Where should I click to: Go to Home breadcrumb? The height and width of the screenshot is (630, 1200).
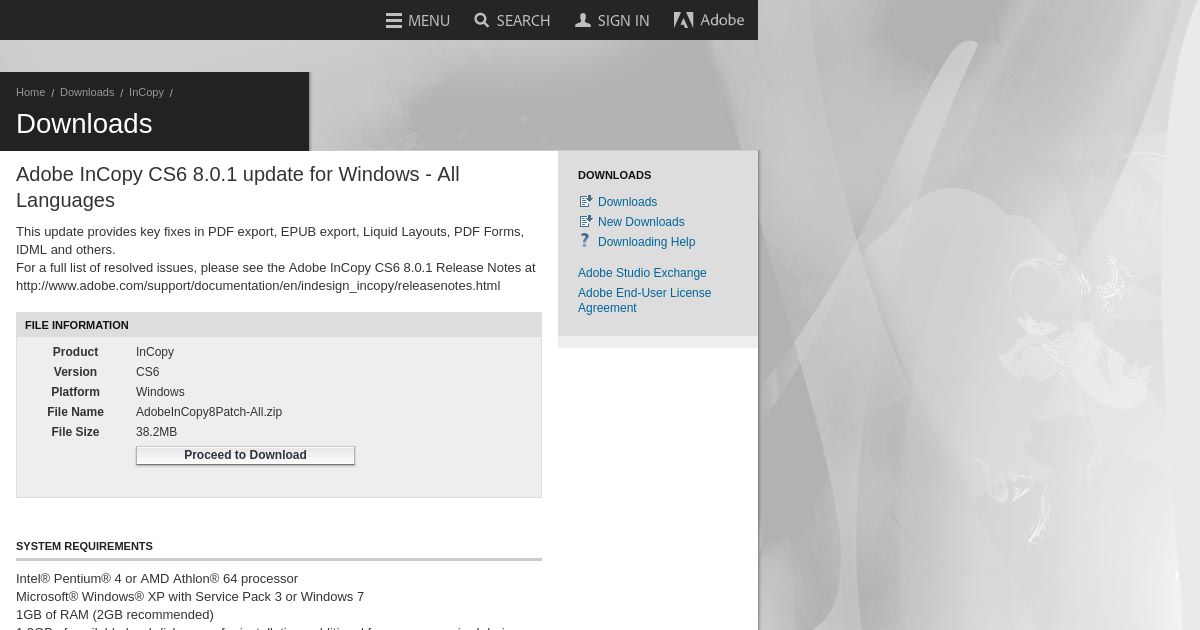pyautogui.click(x=31, y=92)
